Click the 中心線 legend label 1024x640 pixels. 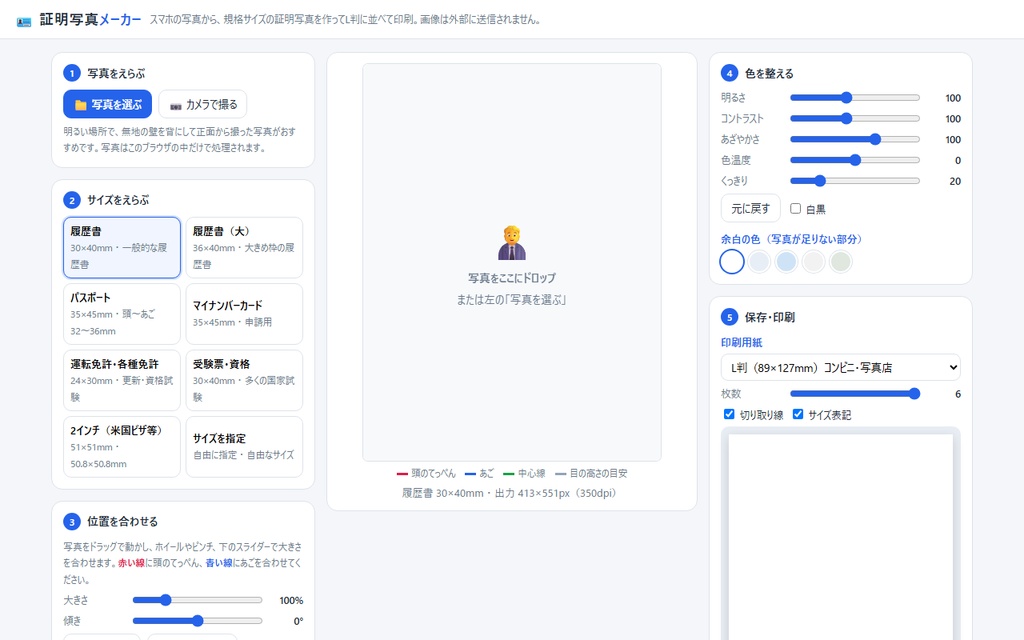click(x=532, y=473)
